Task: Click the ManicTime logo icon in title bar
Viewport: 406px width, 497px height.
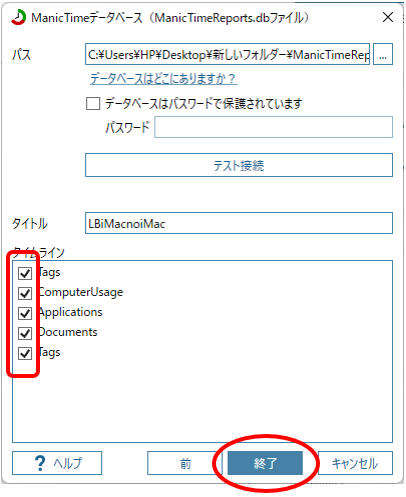Action: (x=19, y=17)
